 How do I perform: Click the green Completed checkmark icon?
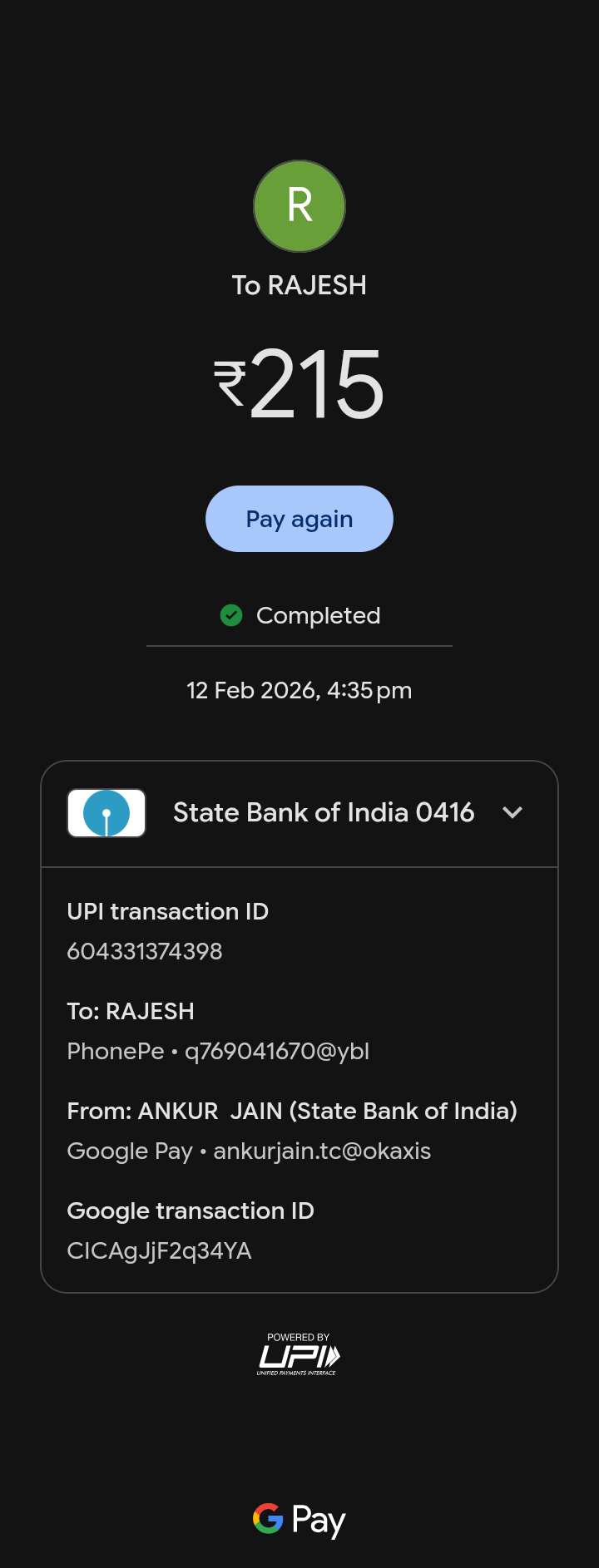[231, 615]
